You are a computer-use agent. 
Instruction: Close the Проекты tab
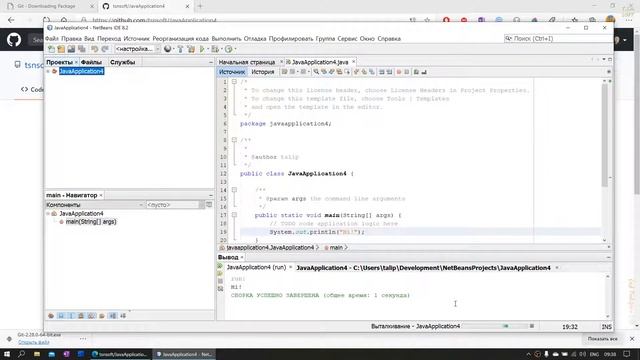coord(76,62)
